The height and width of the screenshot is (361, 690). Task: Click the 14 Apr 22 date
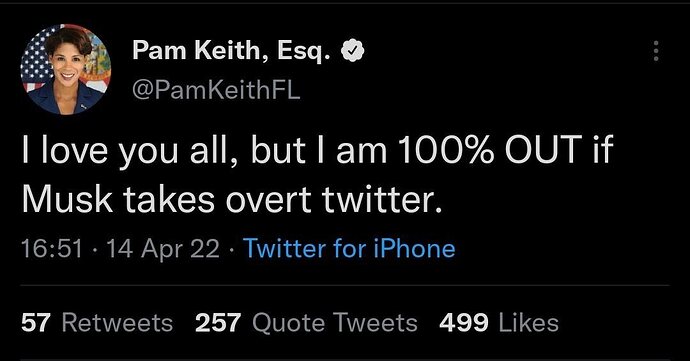point(163,249)
